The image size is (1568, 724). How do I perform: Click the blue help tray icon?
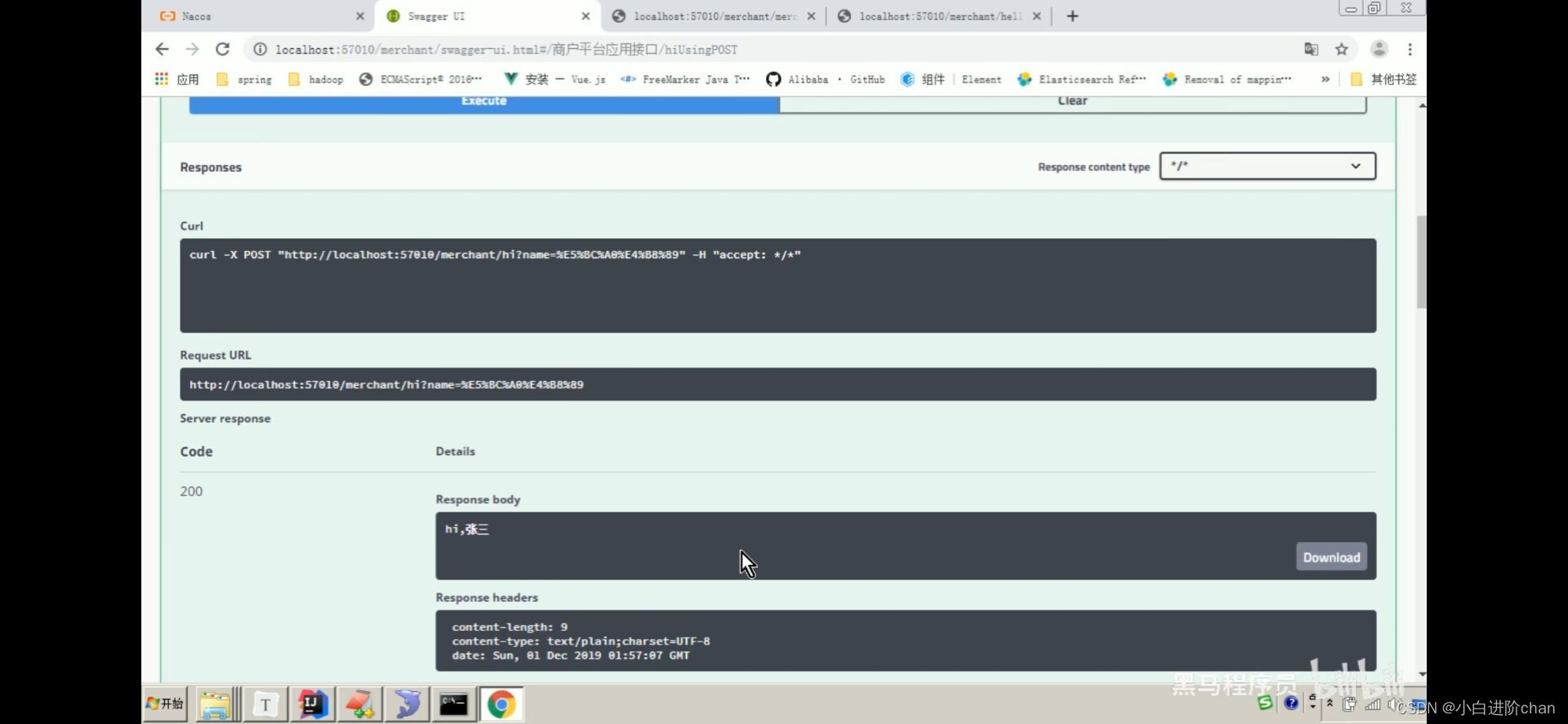[1291, 703]
